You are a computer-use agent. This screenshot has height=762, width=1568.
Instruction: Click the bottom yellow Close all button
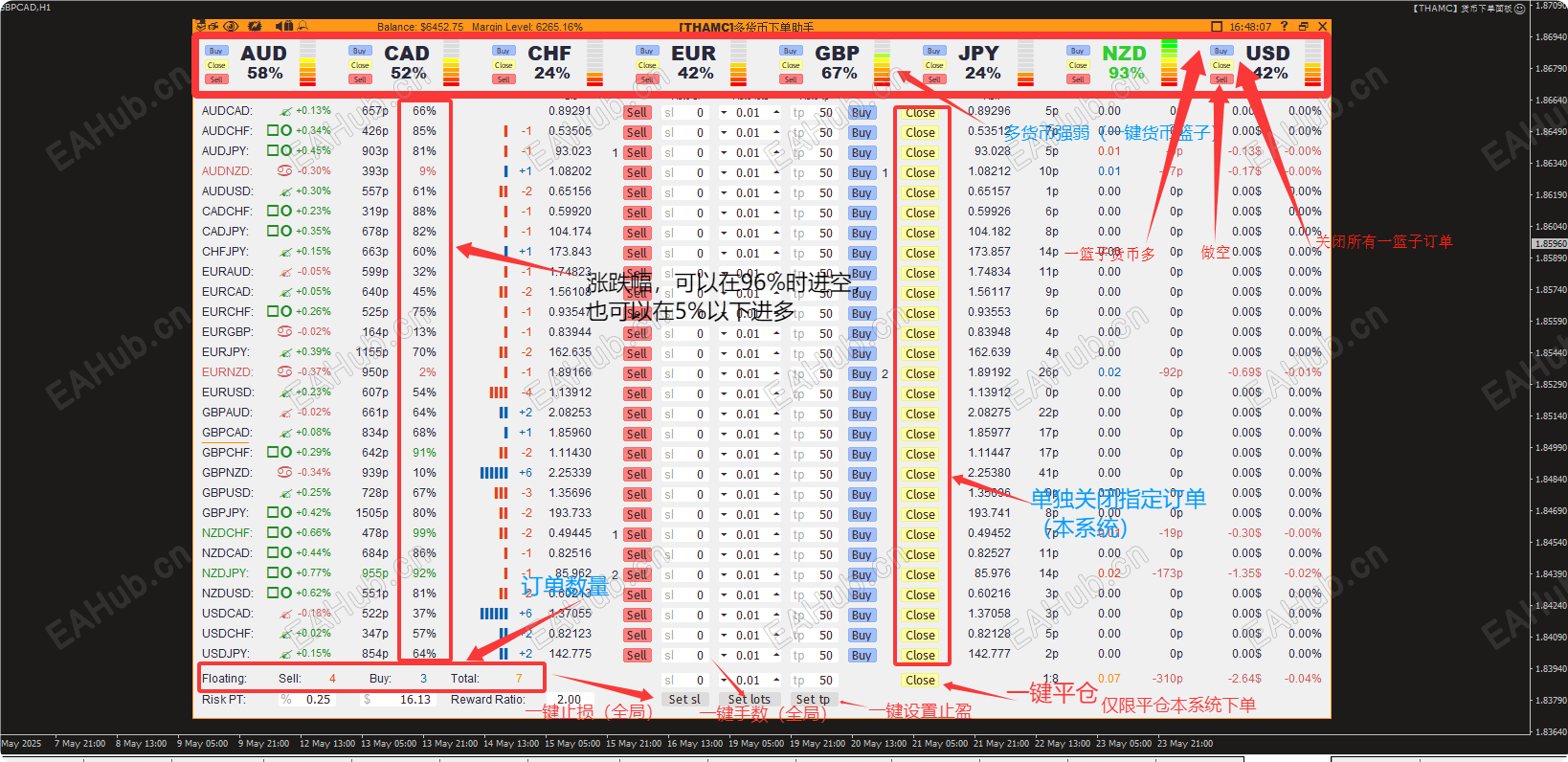tap(920, 681)
